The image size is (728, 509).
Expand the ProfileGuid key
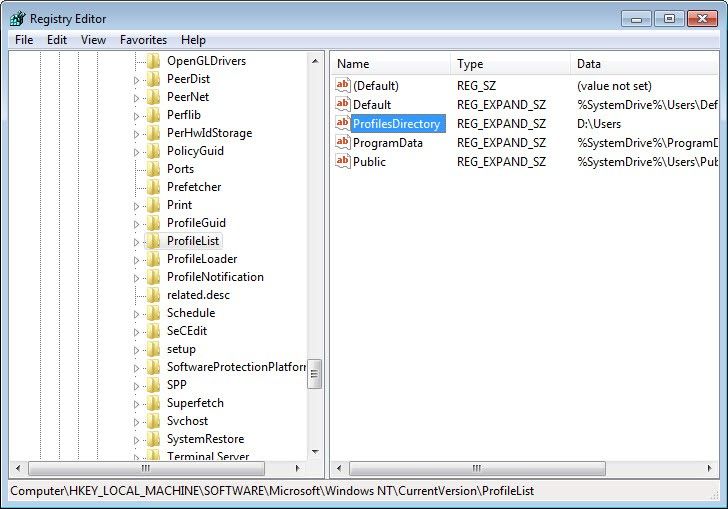click(x=136, y=224)
